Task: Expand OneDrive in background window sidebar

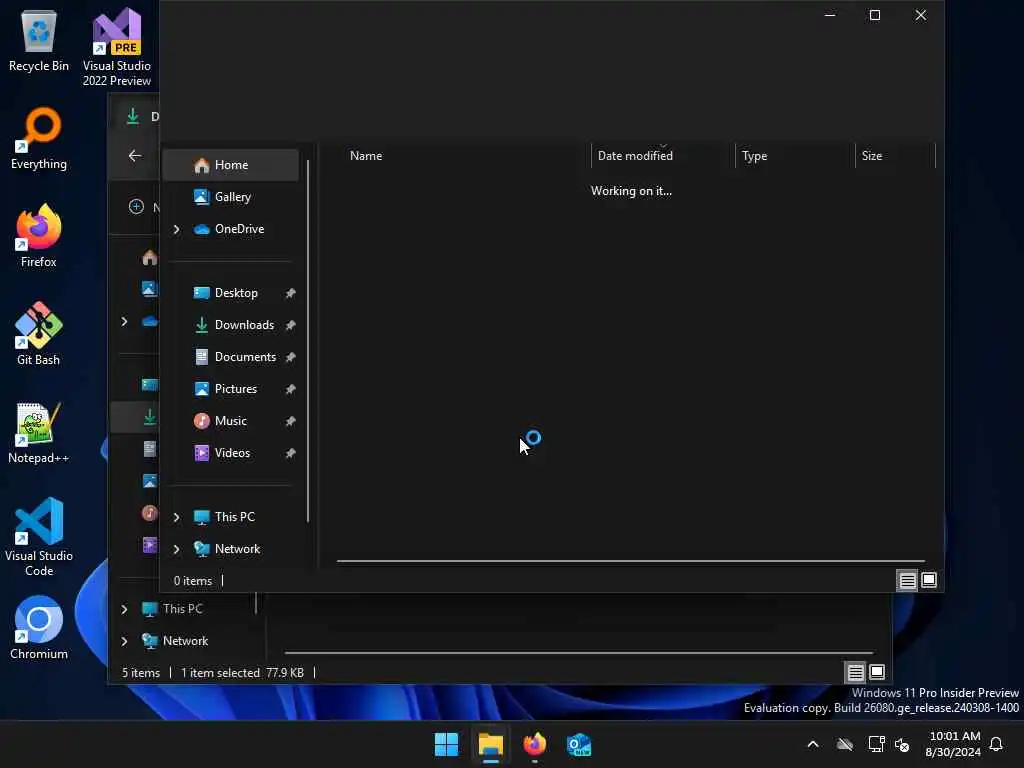Action: pos(124,321)
